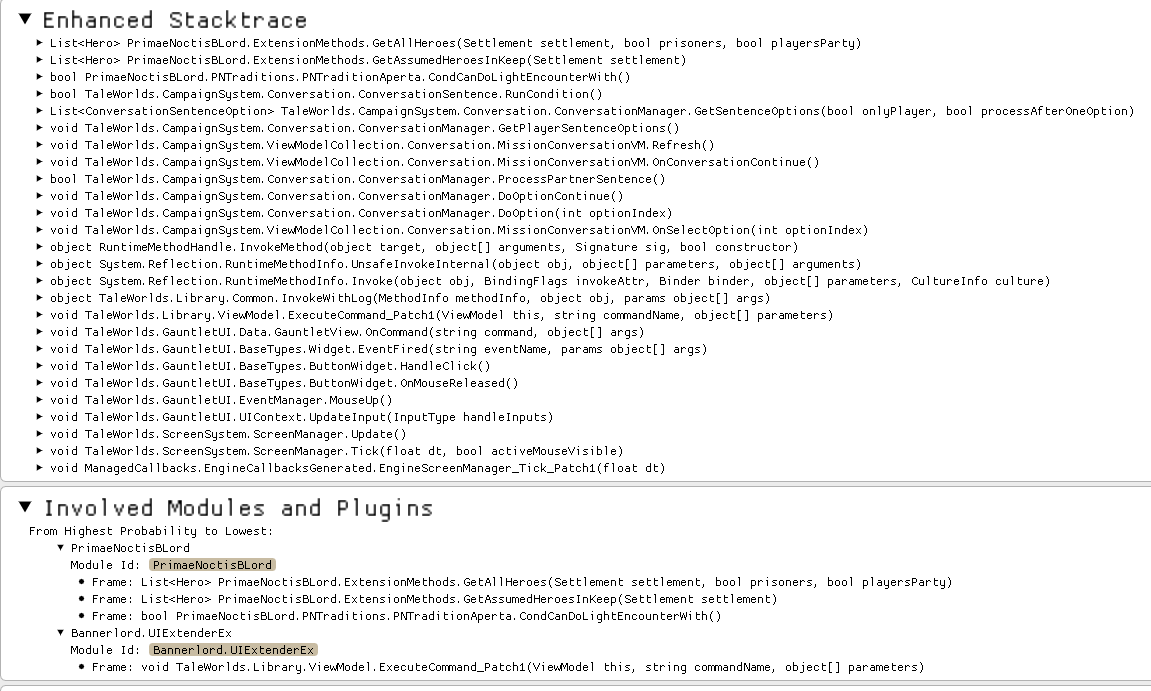Image resolution: width=1151 pixels, height=691 pixels.
Task: Collapse the Enhanced Stacktrace section
Action: click(x=25, y=18)
